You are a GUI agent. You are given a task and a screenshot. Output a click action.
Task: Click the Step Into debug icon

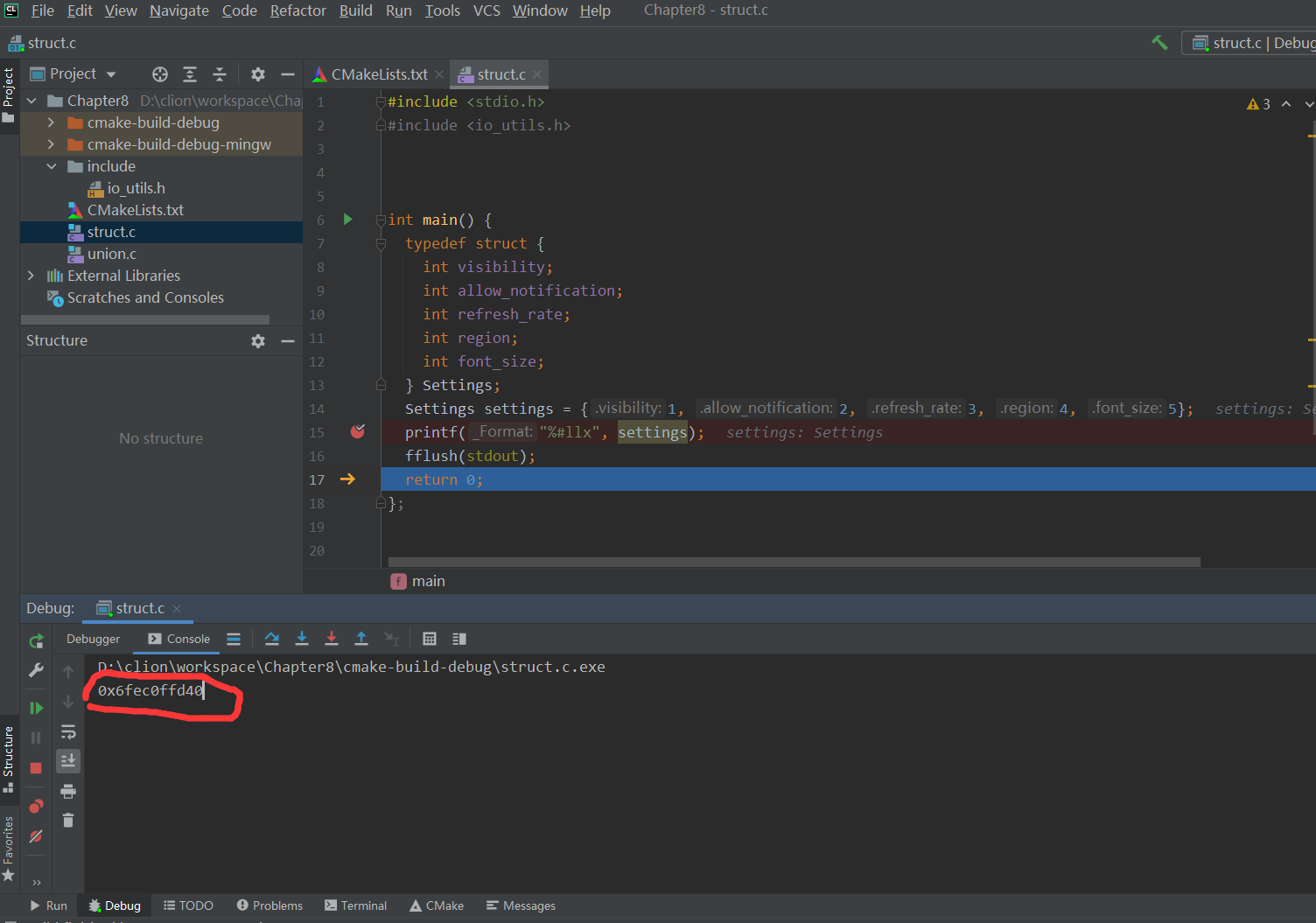(302, 639)
